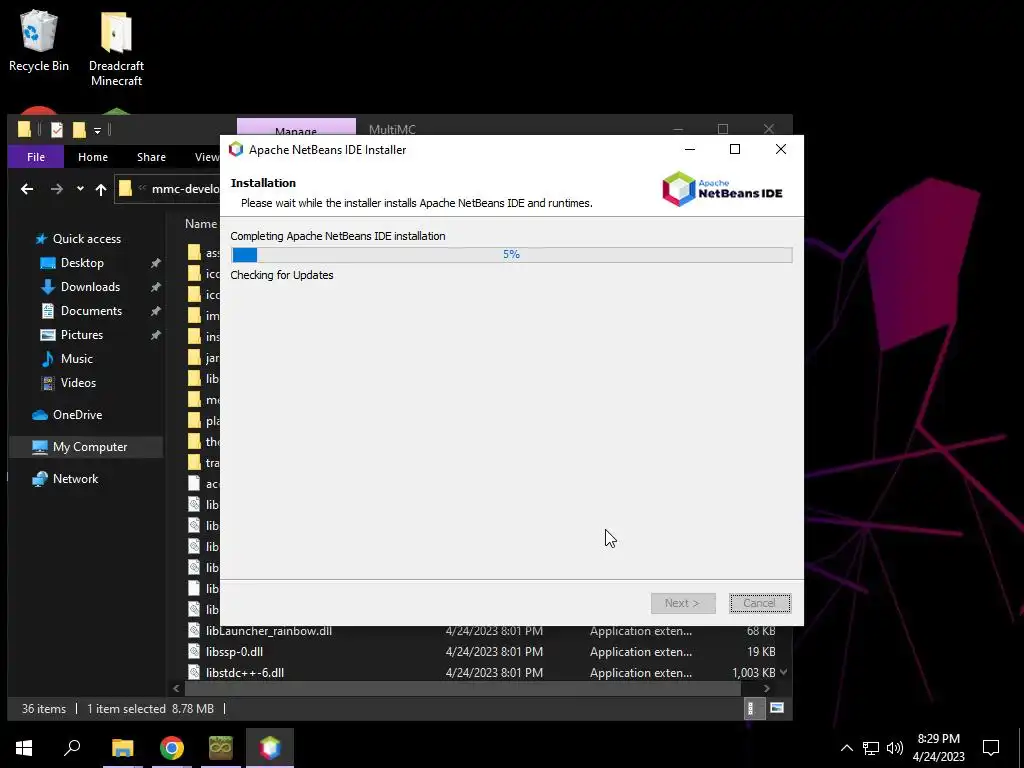Open the notification center
Viewport: 1024px width, 768px height.
tap(991, 748)
